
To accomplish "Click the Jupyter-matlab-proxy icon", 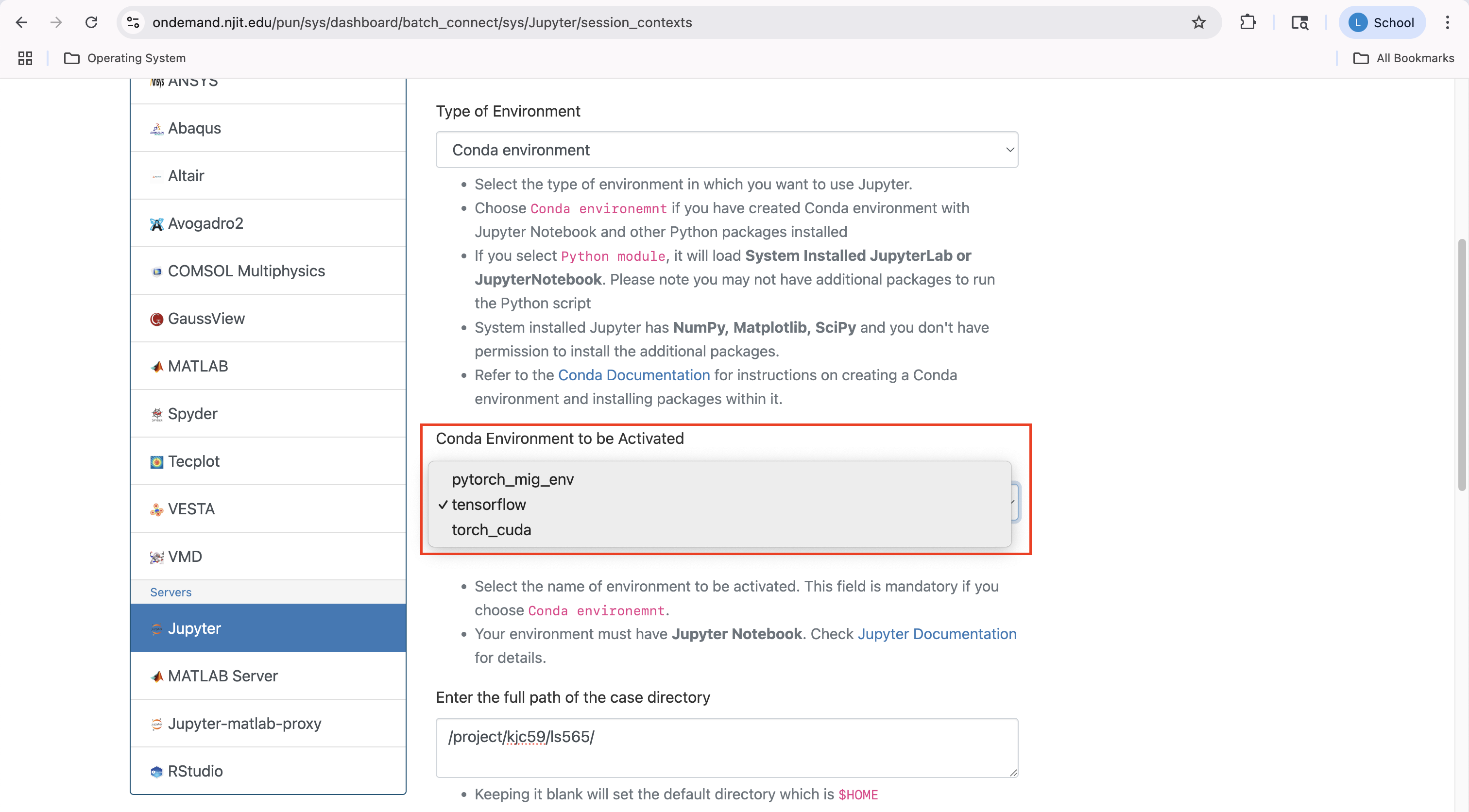I will click(x=157, y=724).
